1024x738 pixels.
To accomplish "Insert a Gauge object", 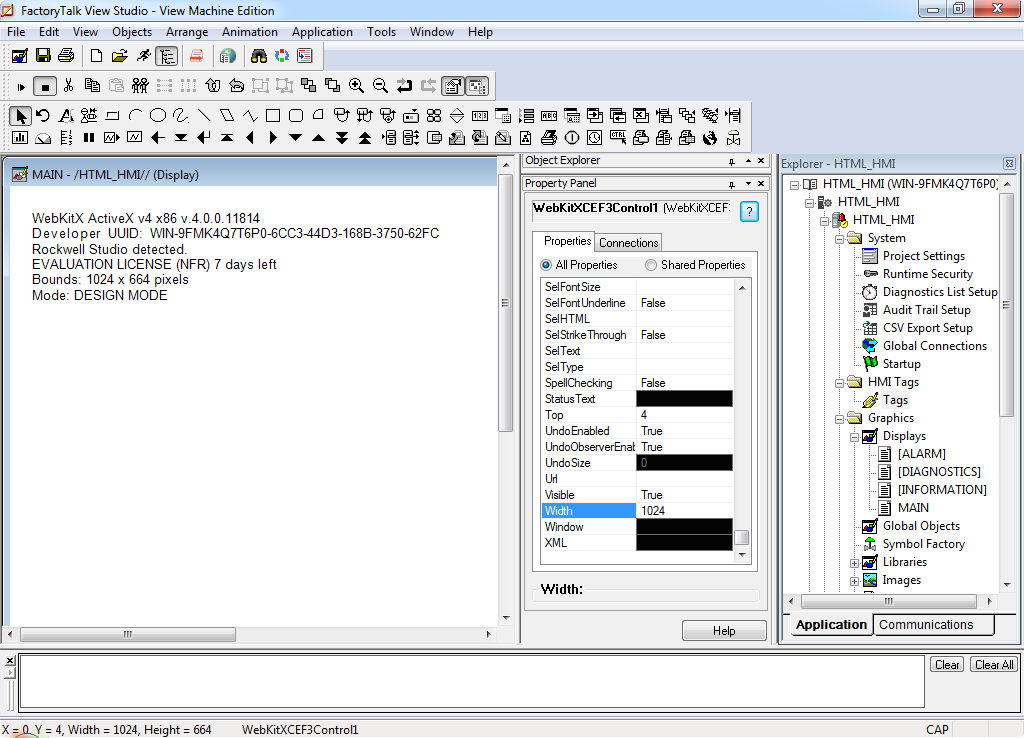I will point(43,138).
